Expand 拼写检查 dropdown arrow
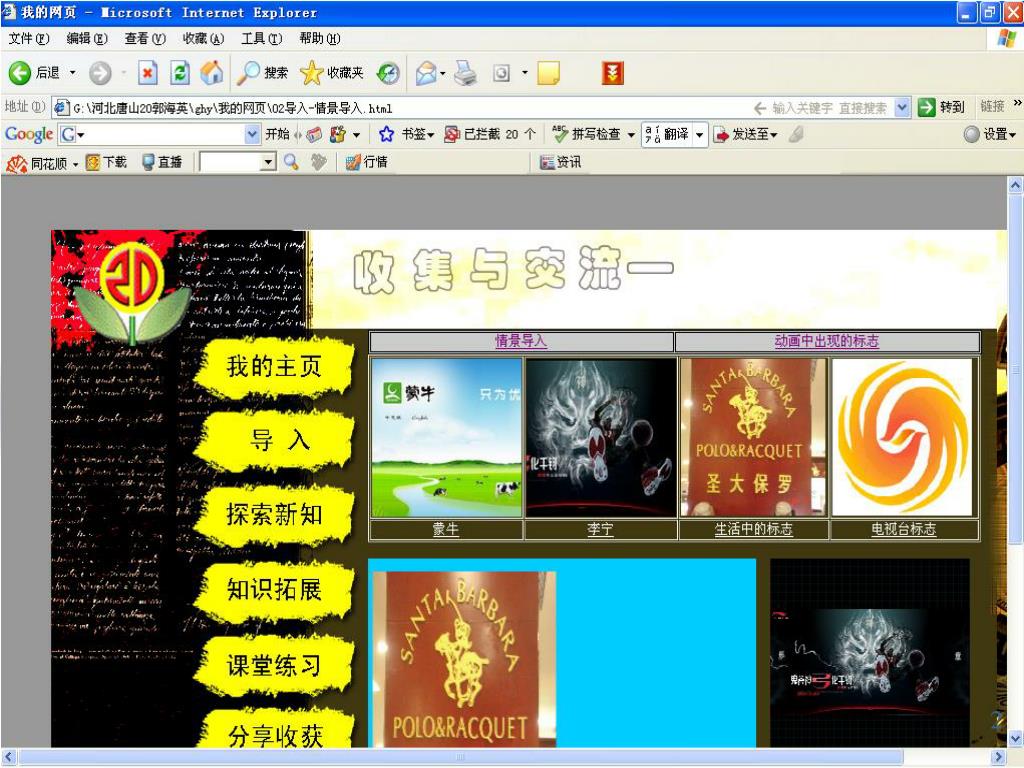1024x768 pixels. [x=632, y=135]
